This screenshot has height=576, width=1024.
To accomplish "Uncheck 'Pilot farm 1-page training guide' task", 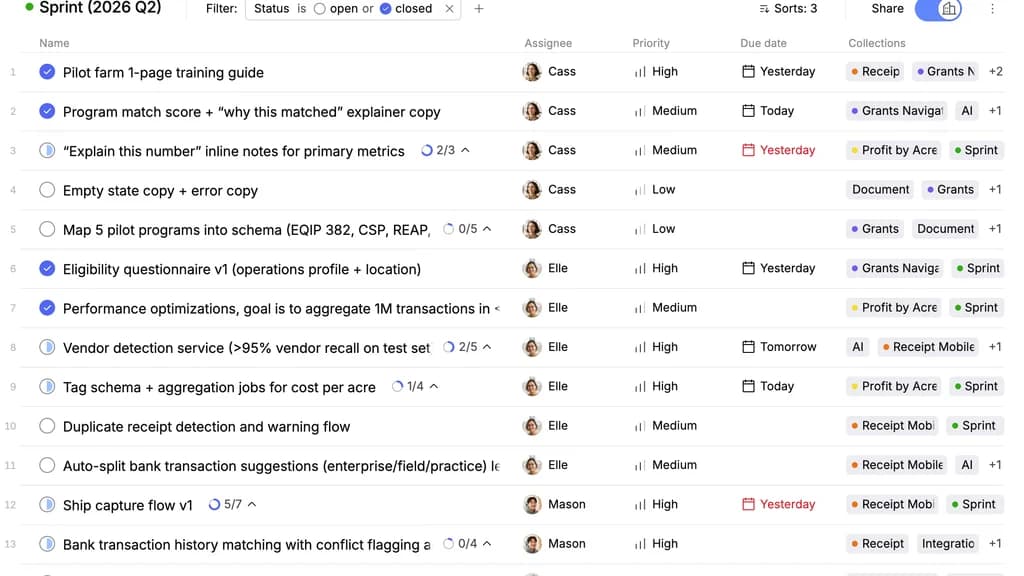I will click(x=47, y=72).
